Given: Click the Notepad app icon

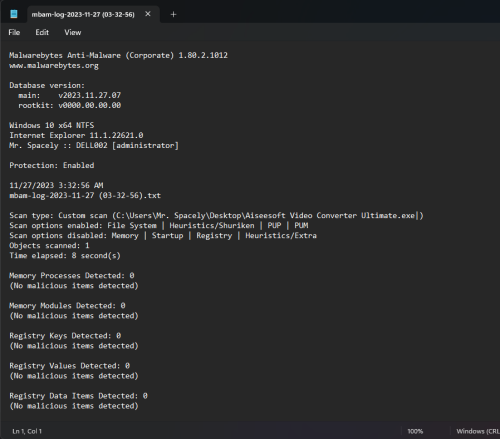Looking at the screenshot, I should (14, 14).
